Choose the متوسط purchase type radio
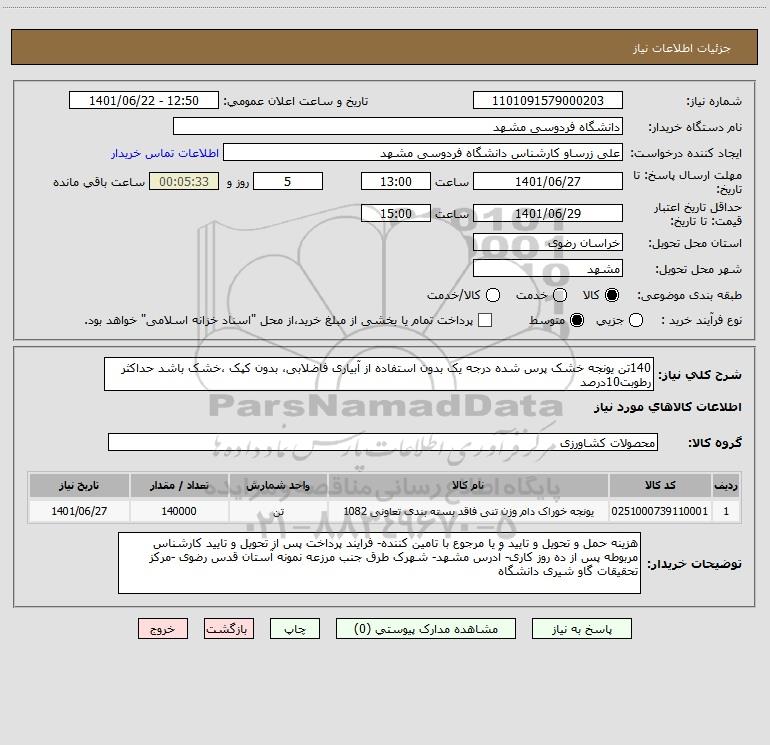 (577, 320)
